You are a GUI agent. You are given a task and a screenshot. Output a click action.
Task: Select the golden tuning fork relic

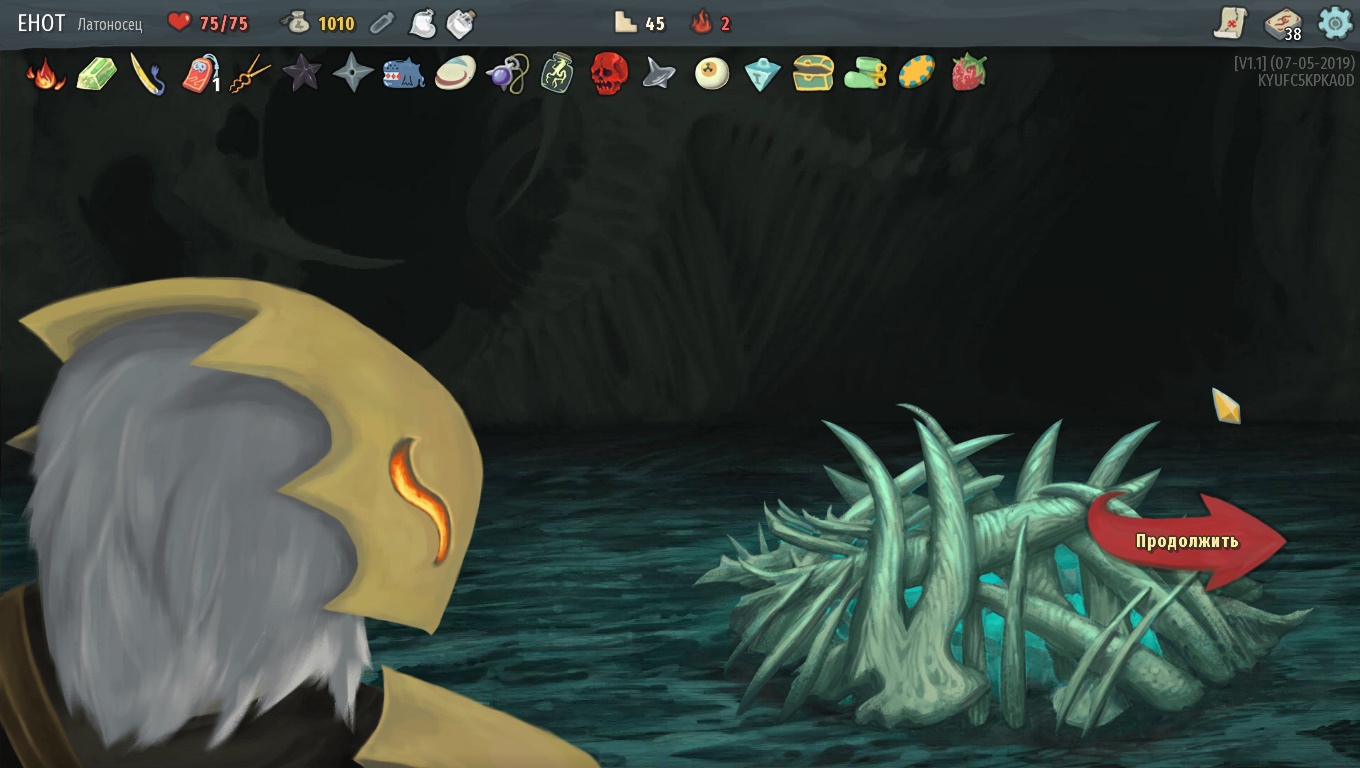(x=250, y=73)
